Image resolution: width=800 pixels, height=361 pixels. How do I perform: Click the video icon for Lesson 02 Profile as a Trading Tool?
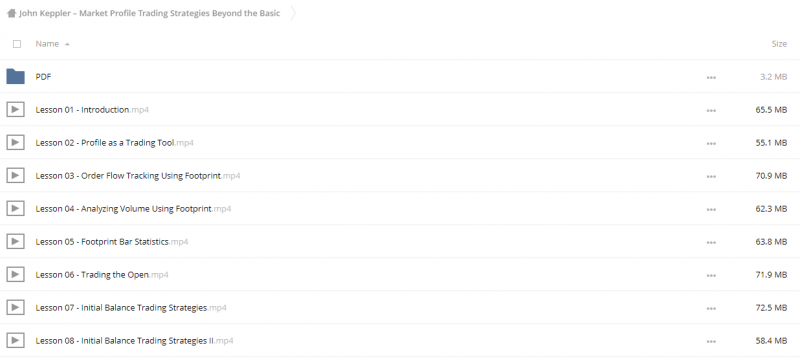click(15, 142)
